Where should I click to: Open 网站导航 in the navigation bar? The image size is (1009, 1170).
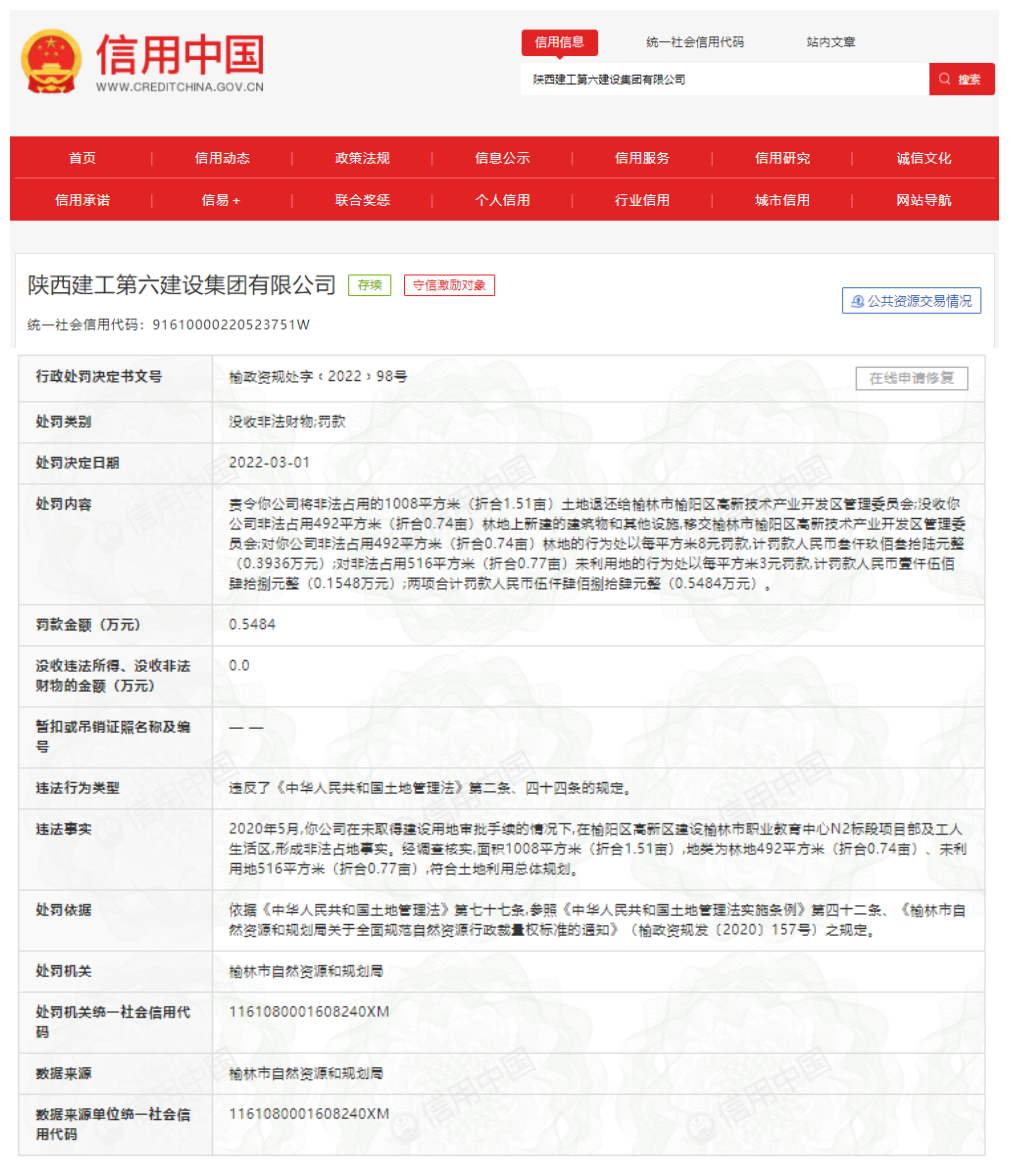point(924,200)
